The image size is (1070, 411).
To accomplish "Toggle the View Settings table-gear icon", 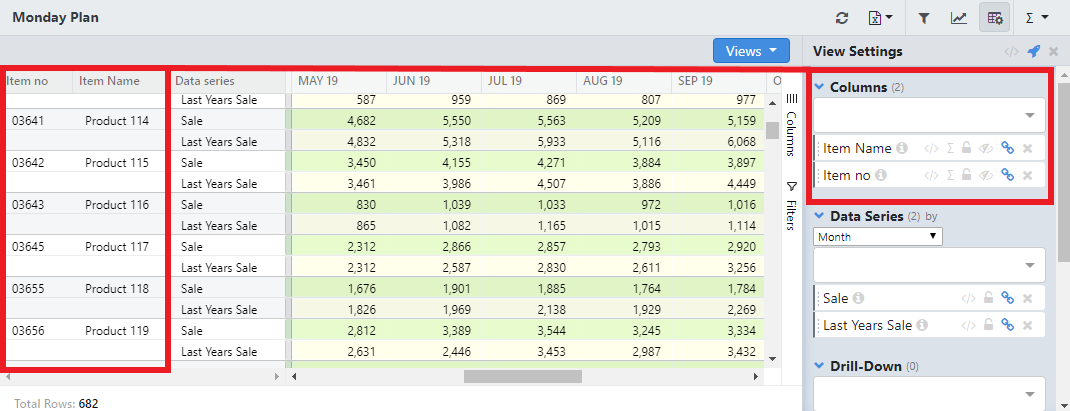I will (x=994, y=18).
